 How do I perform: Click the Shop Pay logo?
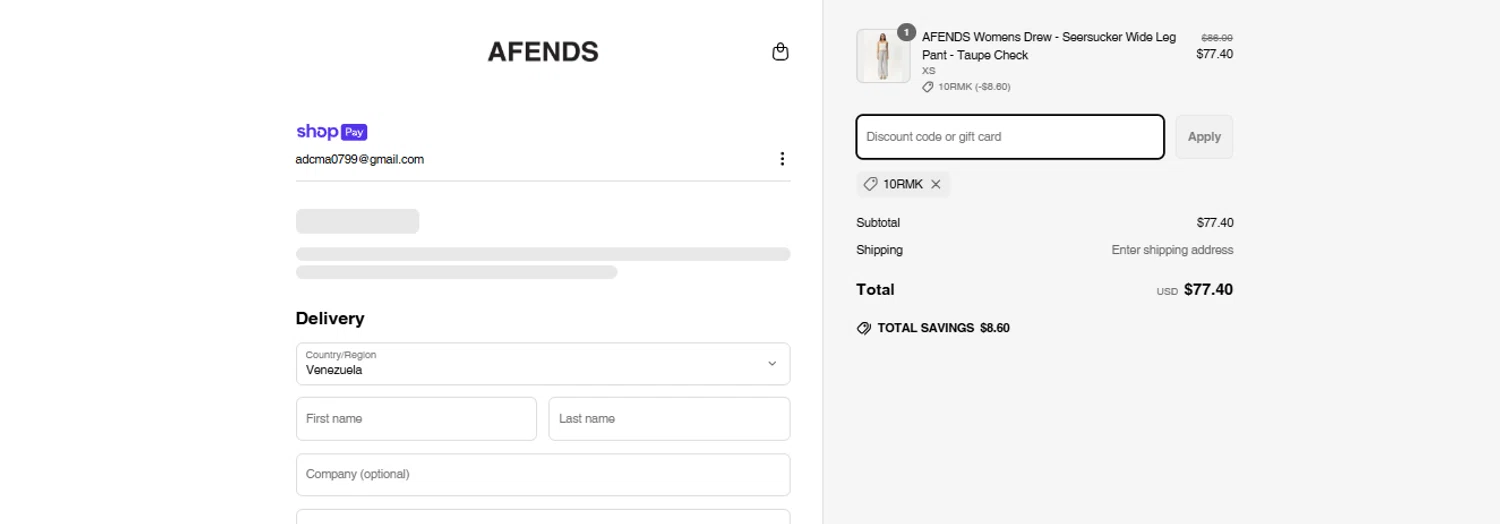[x=332, y=132]
